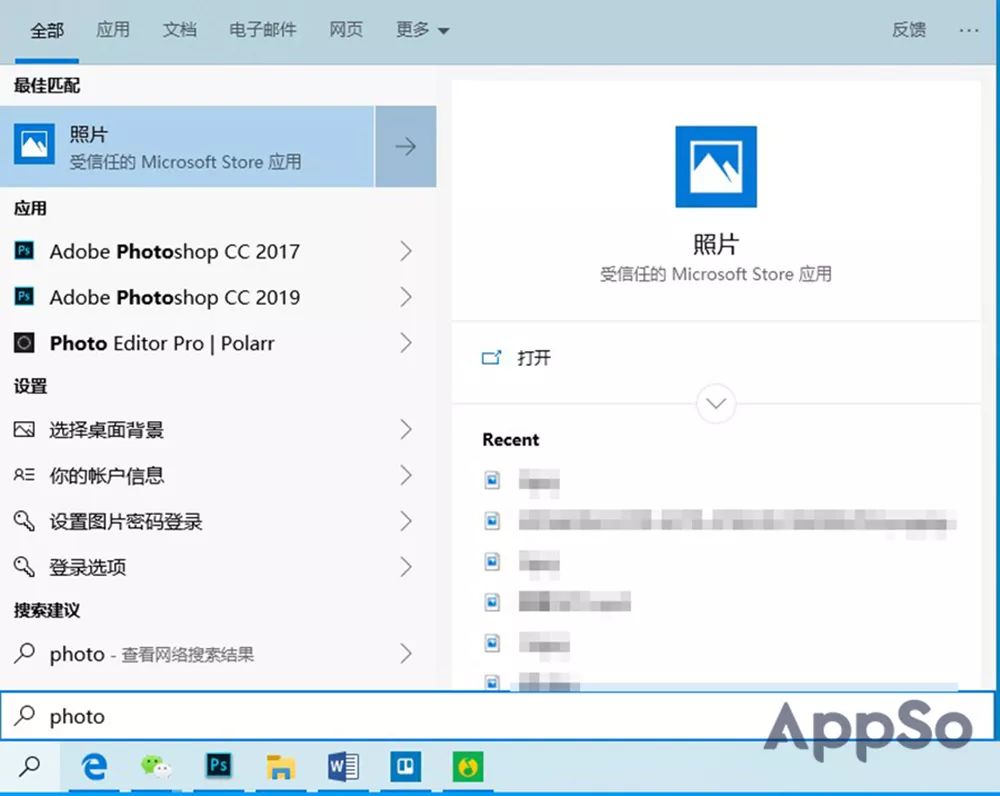
Task: Expand the 设置图片密码登录 chevron
Action: [406, 521]
